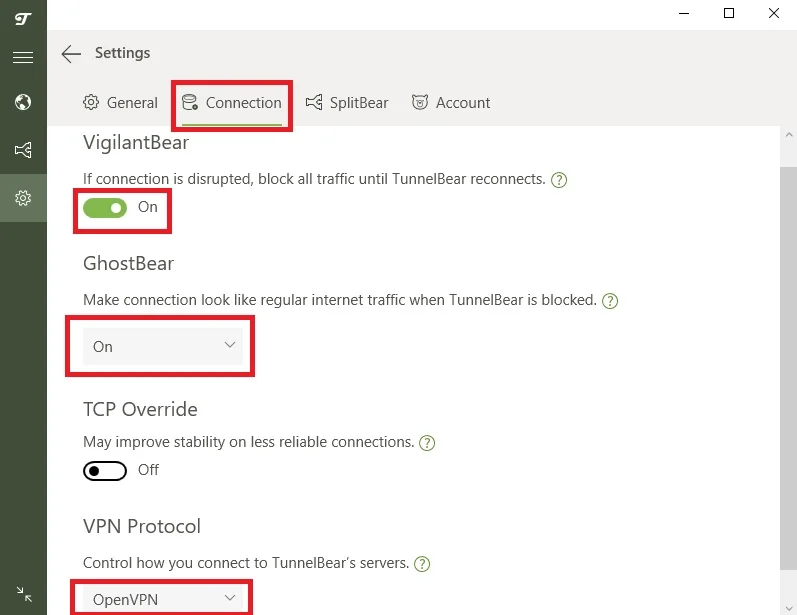Screen dimensions: 797x615
Task: Go to the Account tab
Action: (451, 103)
